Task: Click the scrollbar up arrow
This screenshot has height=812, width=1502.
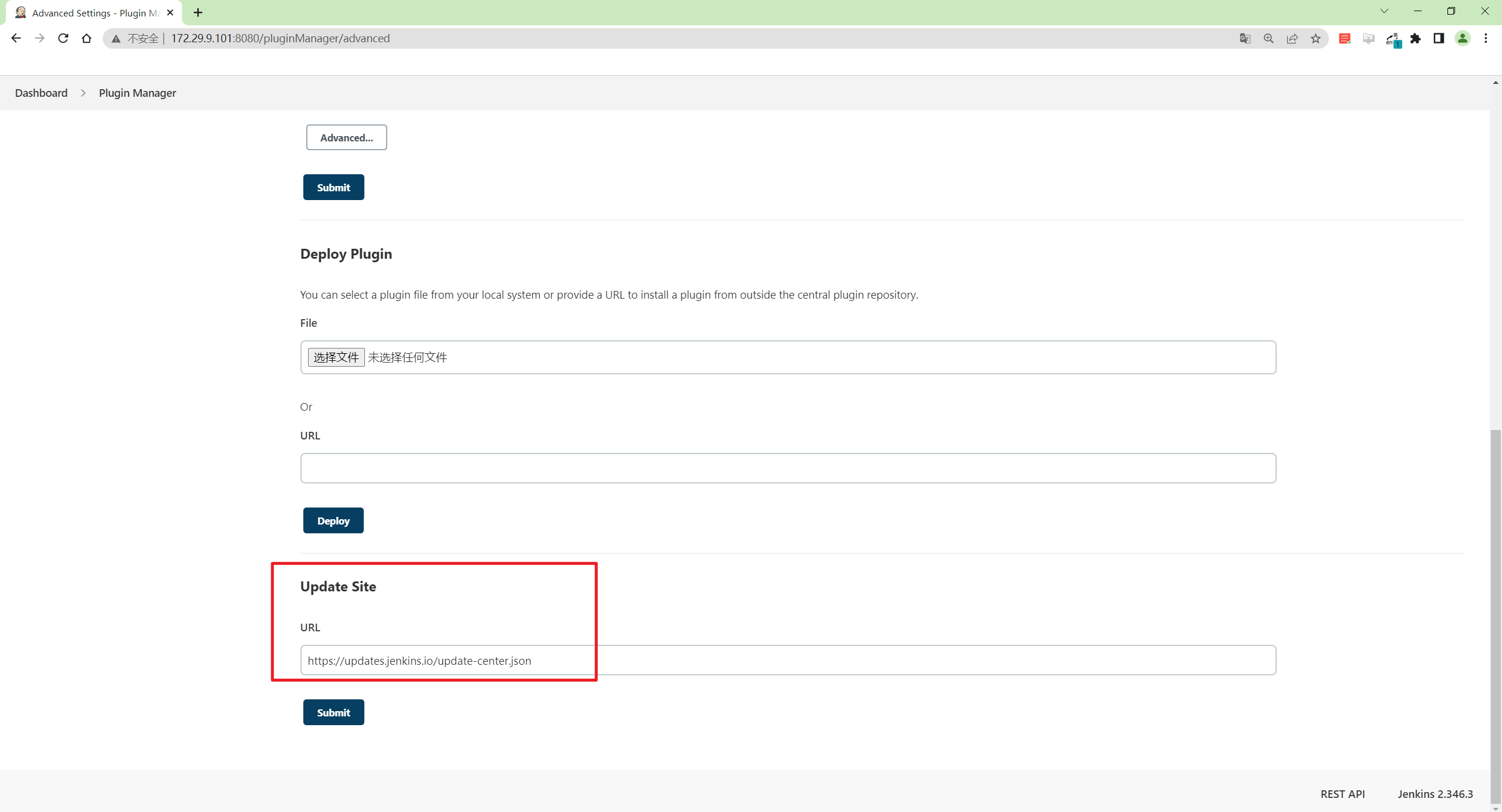Action: [x=1496, y=83]
